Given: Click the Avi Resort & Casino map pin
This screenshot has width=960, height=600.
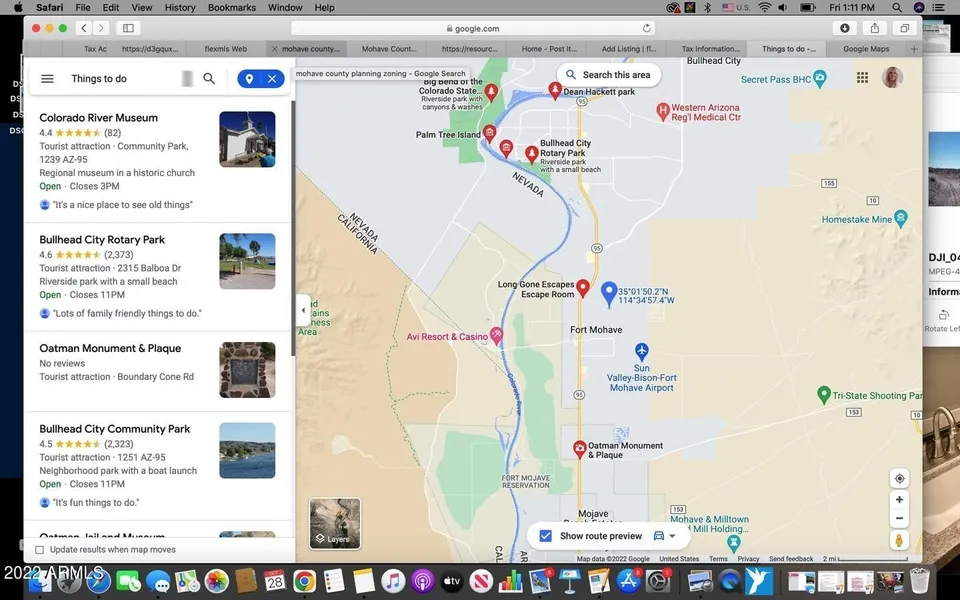Looking at the screenshot, I should click(x=497, y=336).
